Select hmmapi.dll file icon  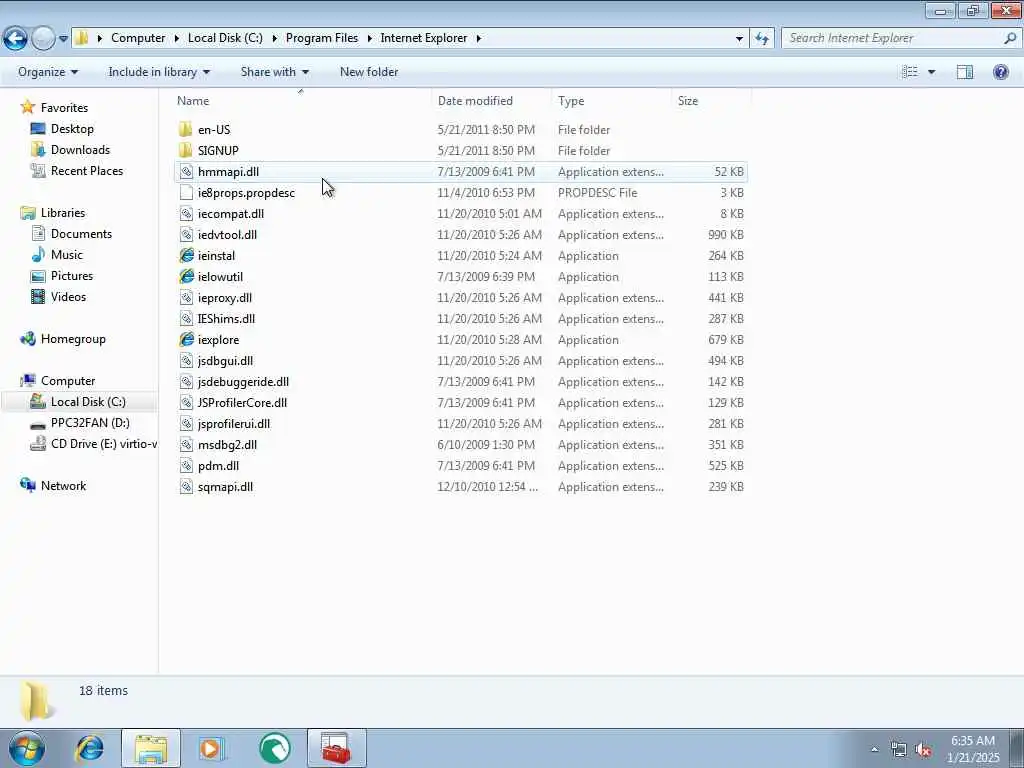pyautogui.click(x=186, y=172)
